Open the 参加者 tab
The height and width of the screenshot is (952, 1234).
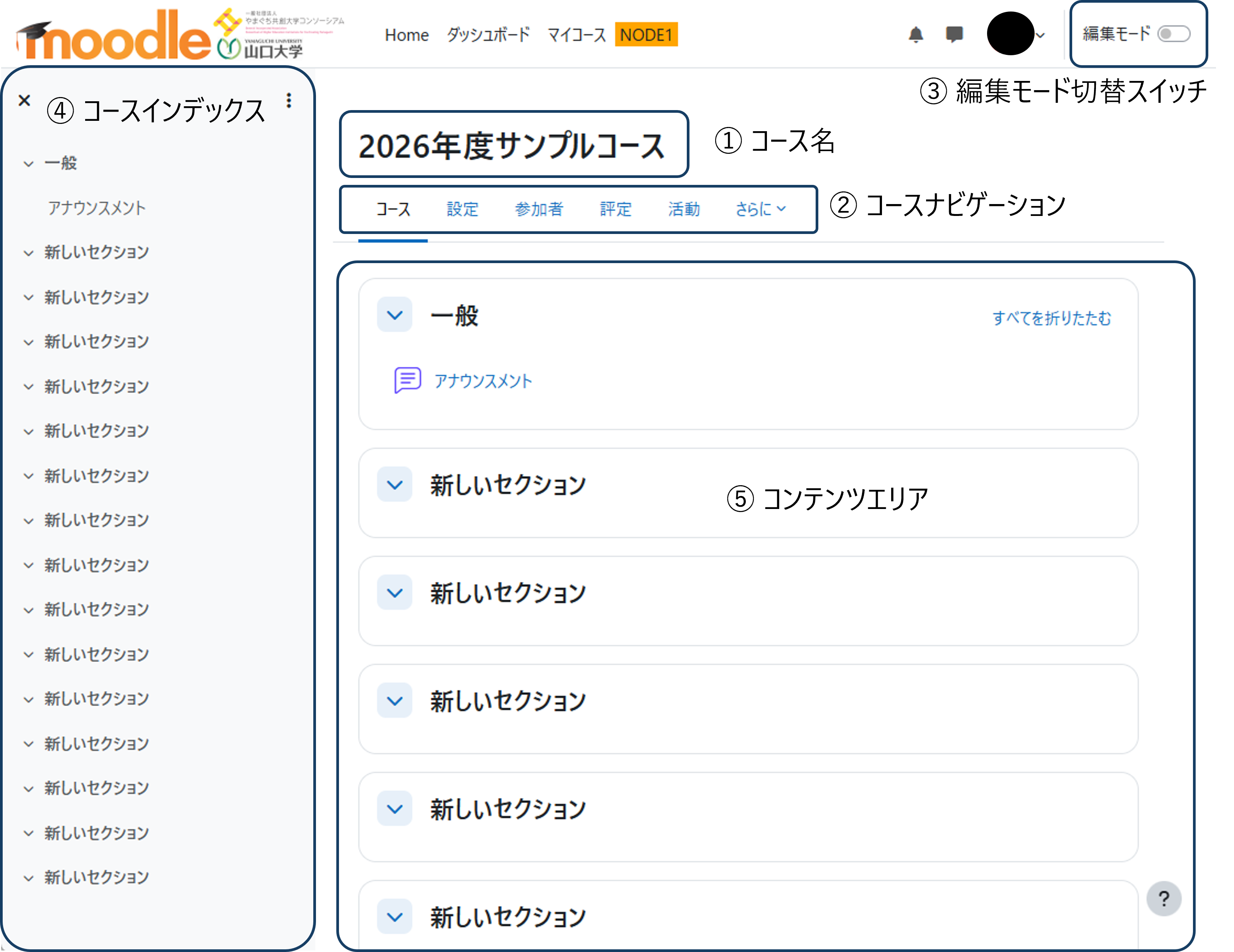tap(539, 209)
